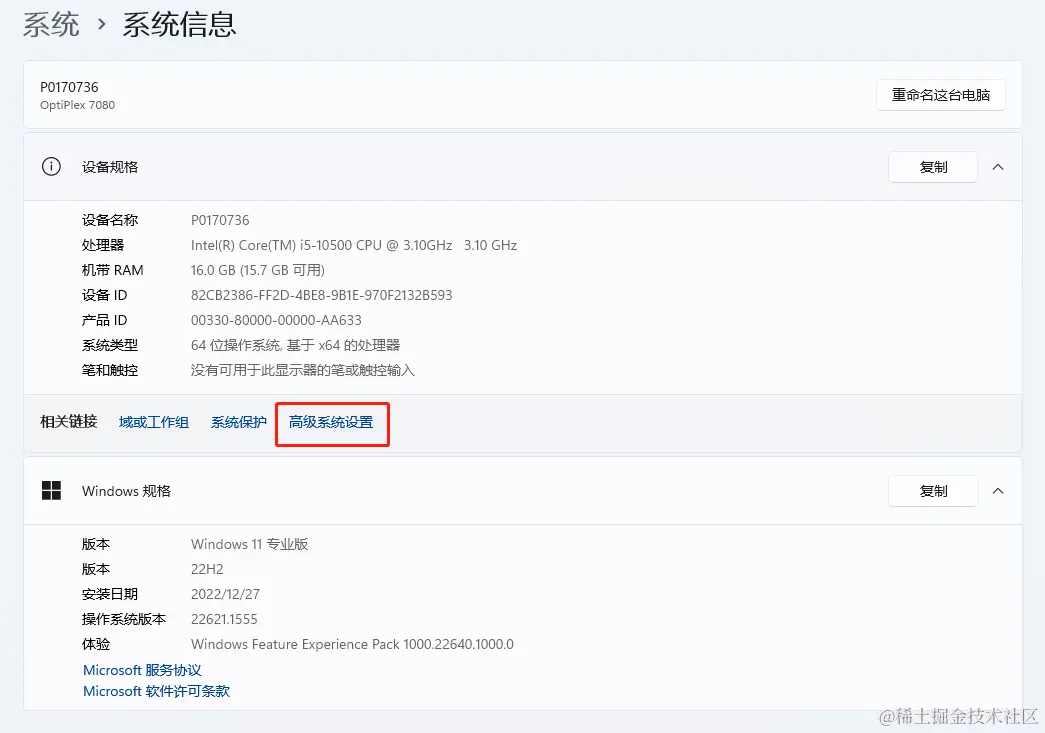Click the 系统信息 breadcrumb title
1045x733 pixels.
tap(179, 25)
